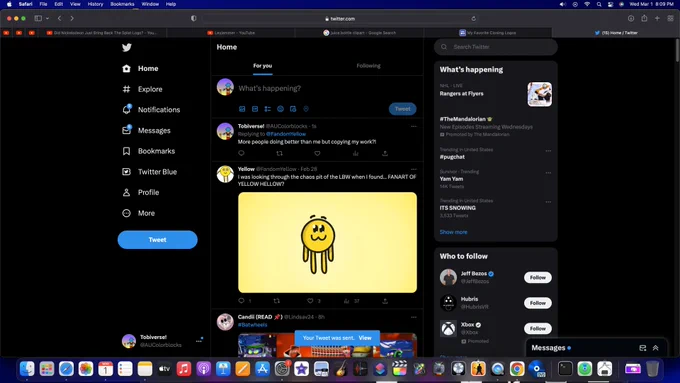This screenshot has height=383, width=680.
Task: Go back in Safari
Action: click(x=60, y=18)
